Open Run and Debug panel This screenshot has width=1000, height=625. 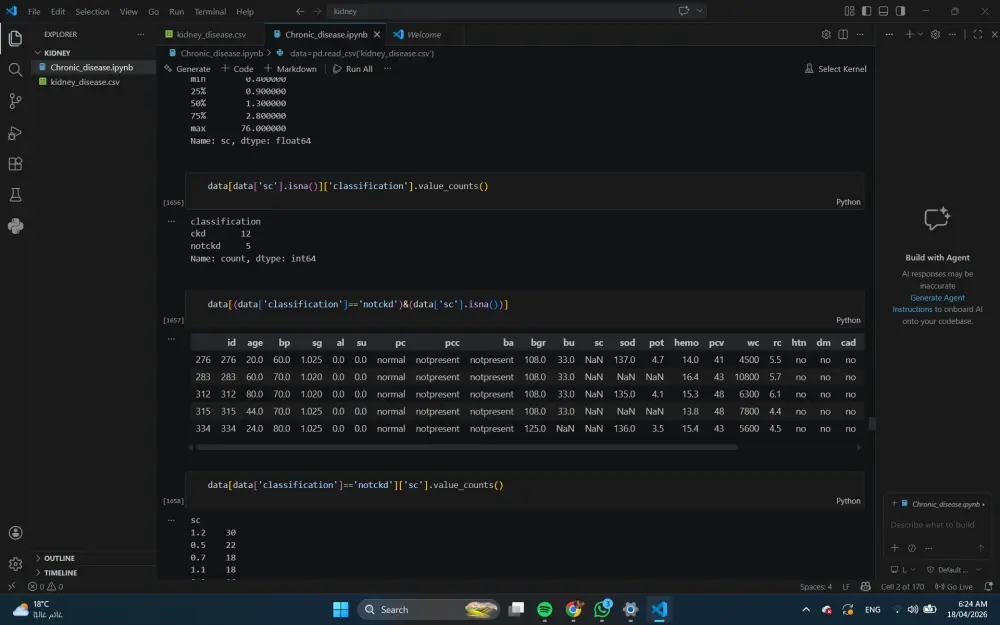(14, 132)
